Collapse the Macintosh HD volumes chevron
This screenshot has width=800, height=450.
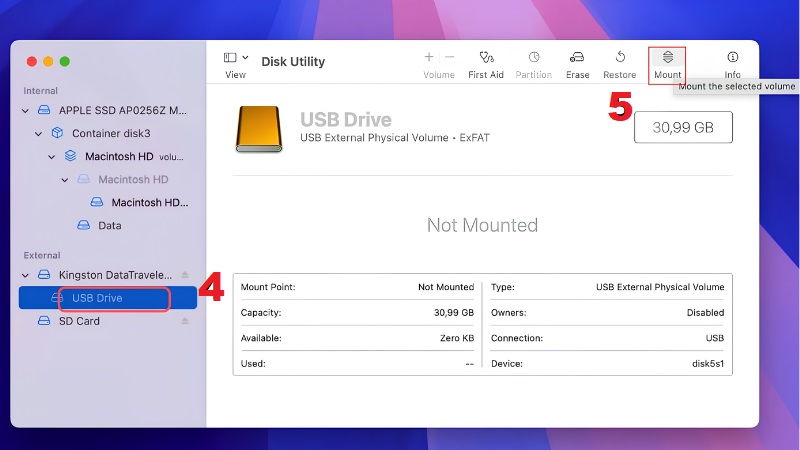pos(52,157)
